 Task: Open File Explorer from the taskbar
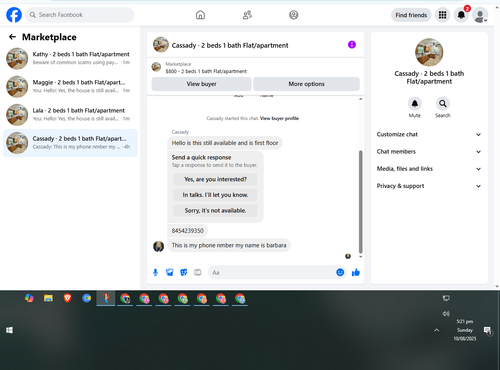click(48, 298)
